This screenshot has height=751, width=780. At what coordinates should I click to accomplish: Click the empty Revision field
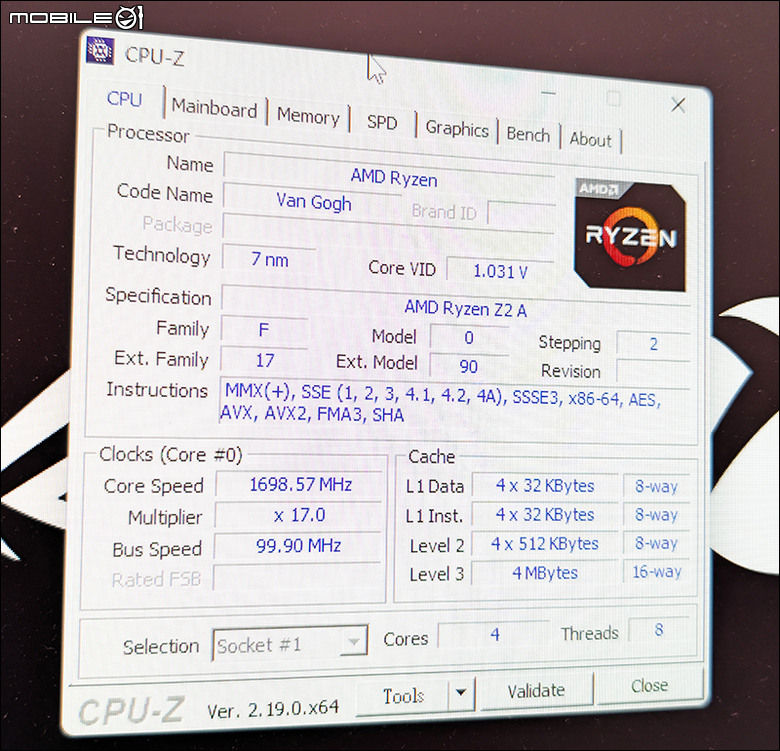(x=653, y=373)
